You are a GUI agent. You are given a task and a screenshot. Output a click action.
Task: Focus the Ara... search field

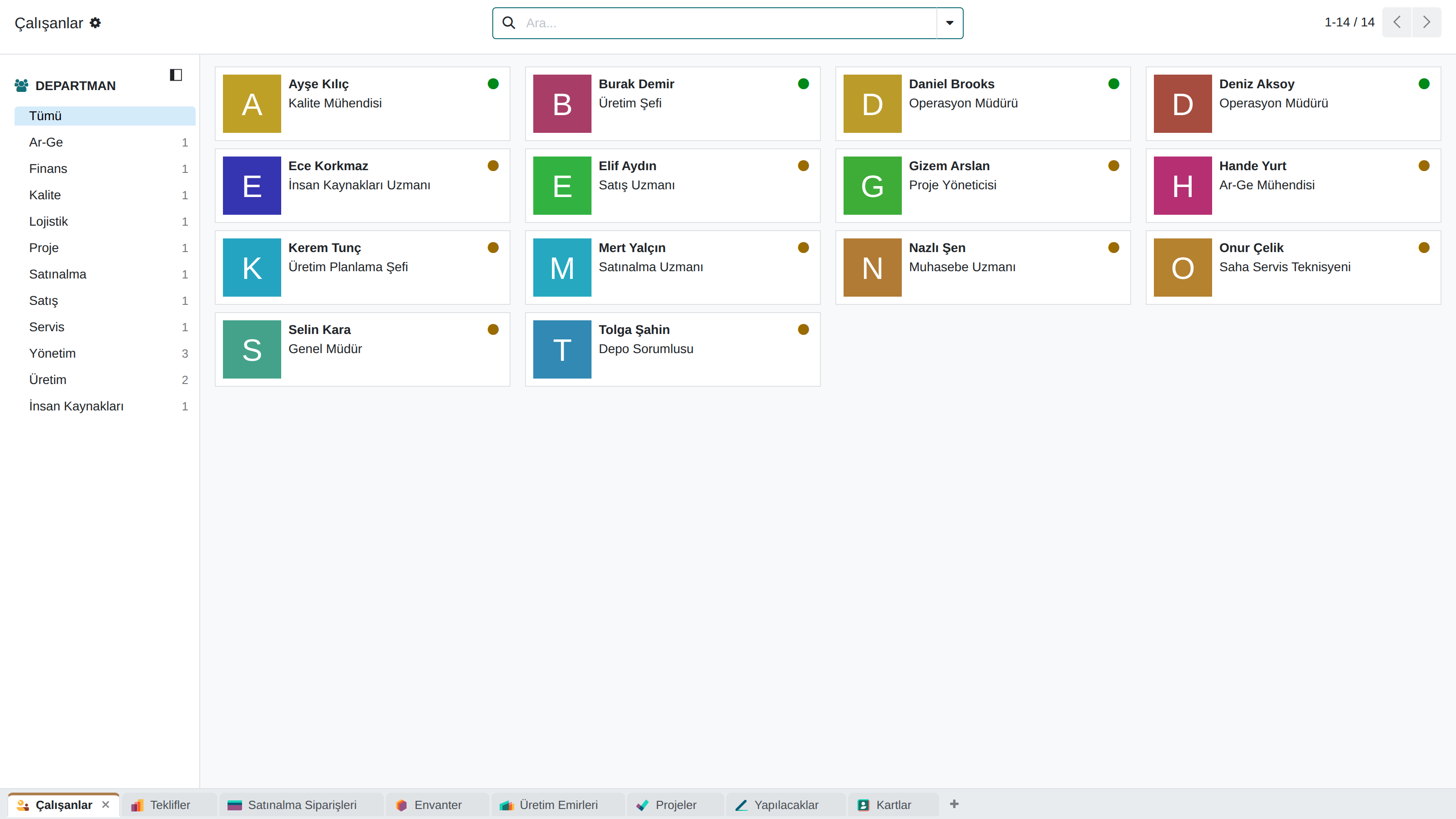point(729,23)
